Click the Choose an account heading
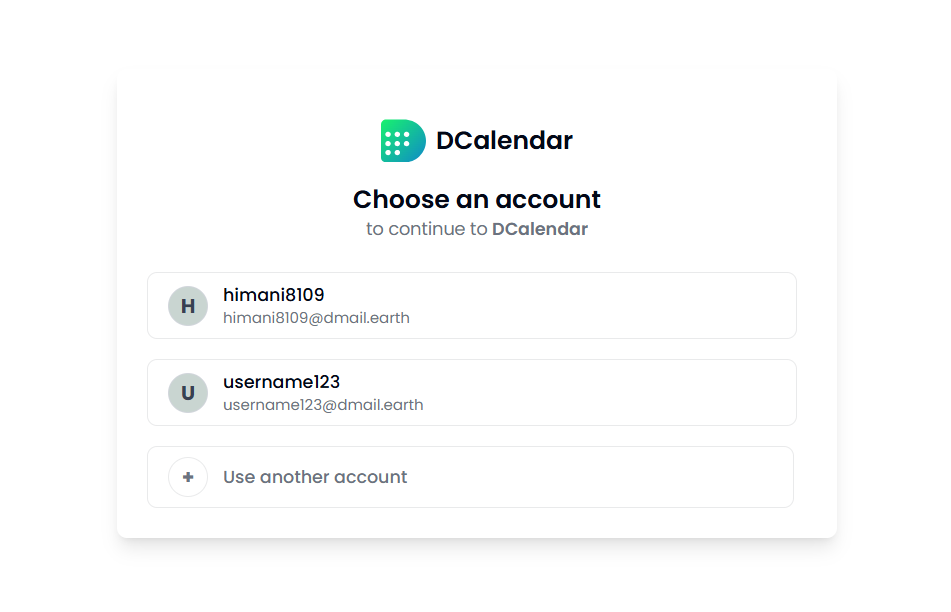The width and height of the screenshot is (951, 612). point(476,199)
